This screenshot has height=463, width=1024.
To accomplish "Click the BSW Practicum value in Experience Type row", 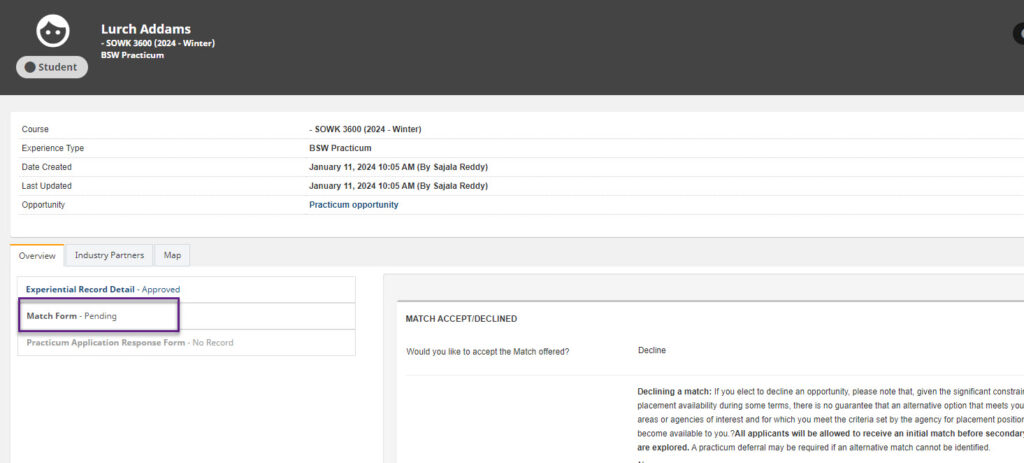I will (342, 148).
